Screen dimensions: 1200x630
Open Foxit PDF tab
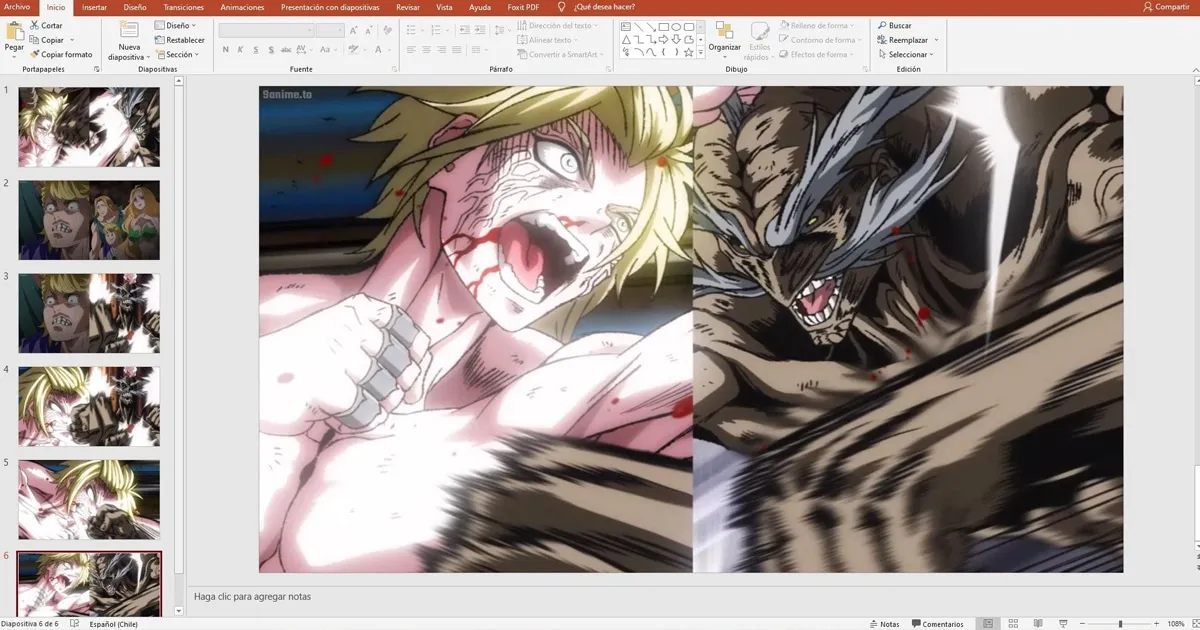523,7
